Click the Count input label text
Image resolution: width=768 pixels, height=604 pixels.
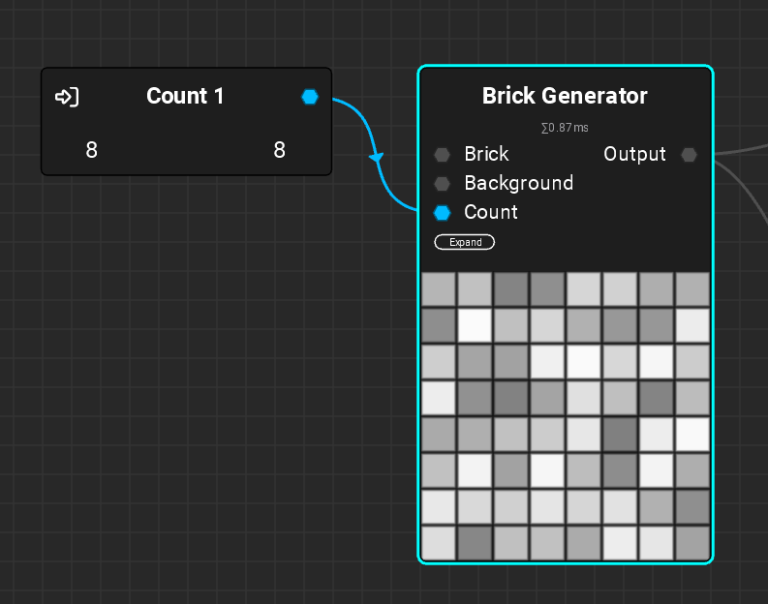click(490, 212)
